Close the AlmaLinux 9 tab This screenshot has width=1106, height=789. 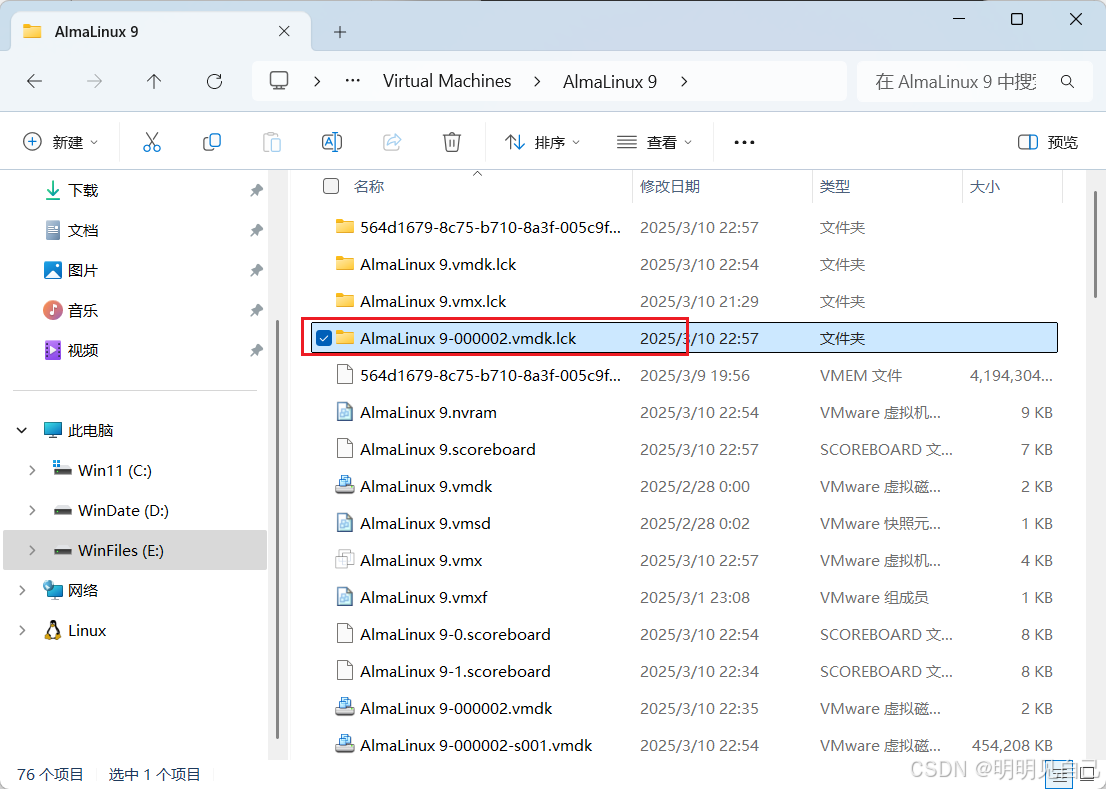pyautogui.click(x=284, y=32)
